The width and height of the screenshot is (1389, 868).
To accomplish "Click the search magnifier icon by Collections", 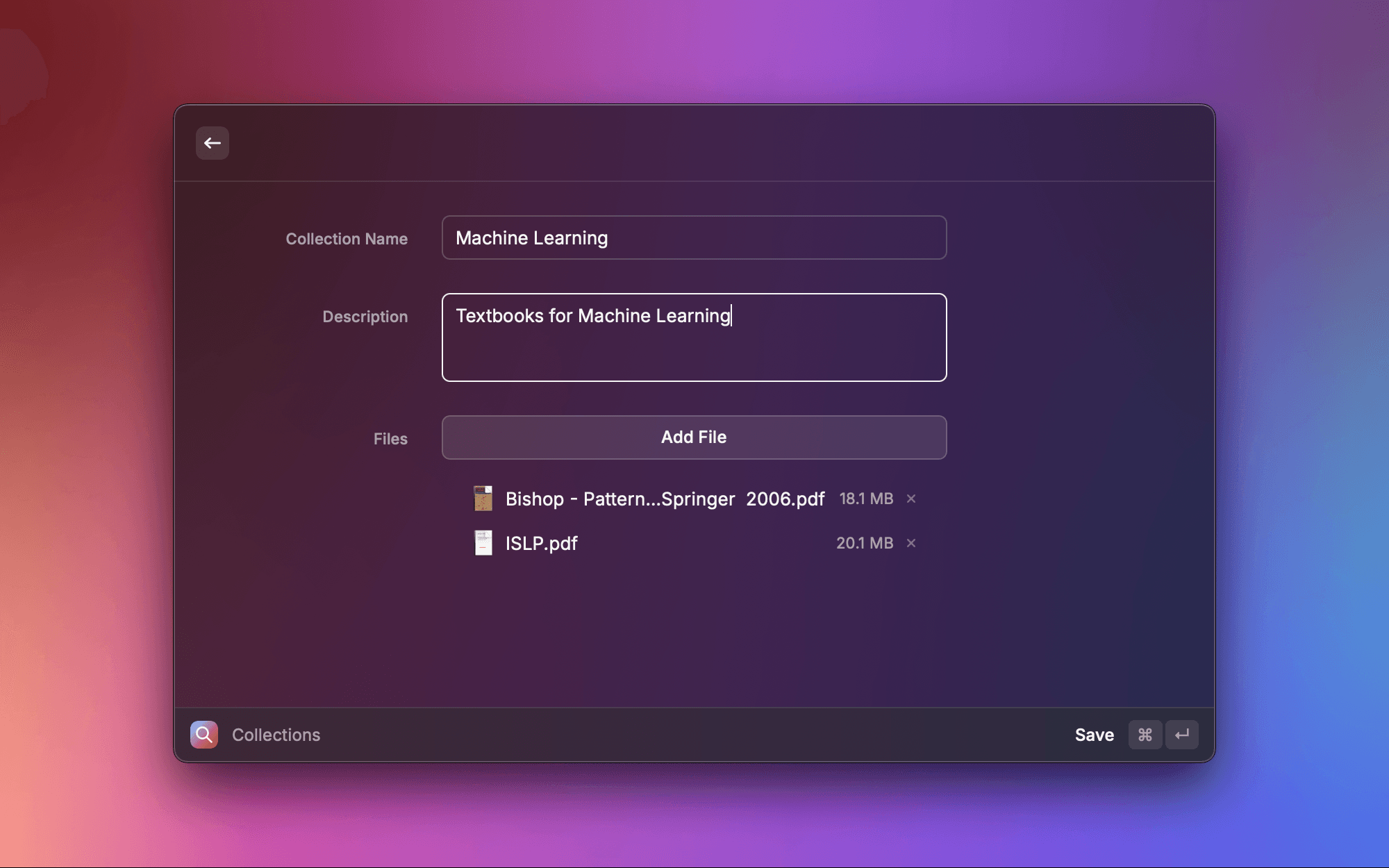I will [x=204, y=735].
